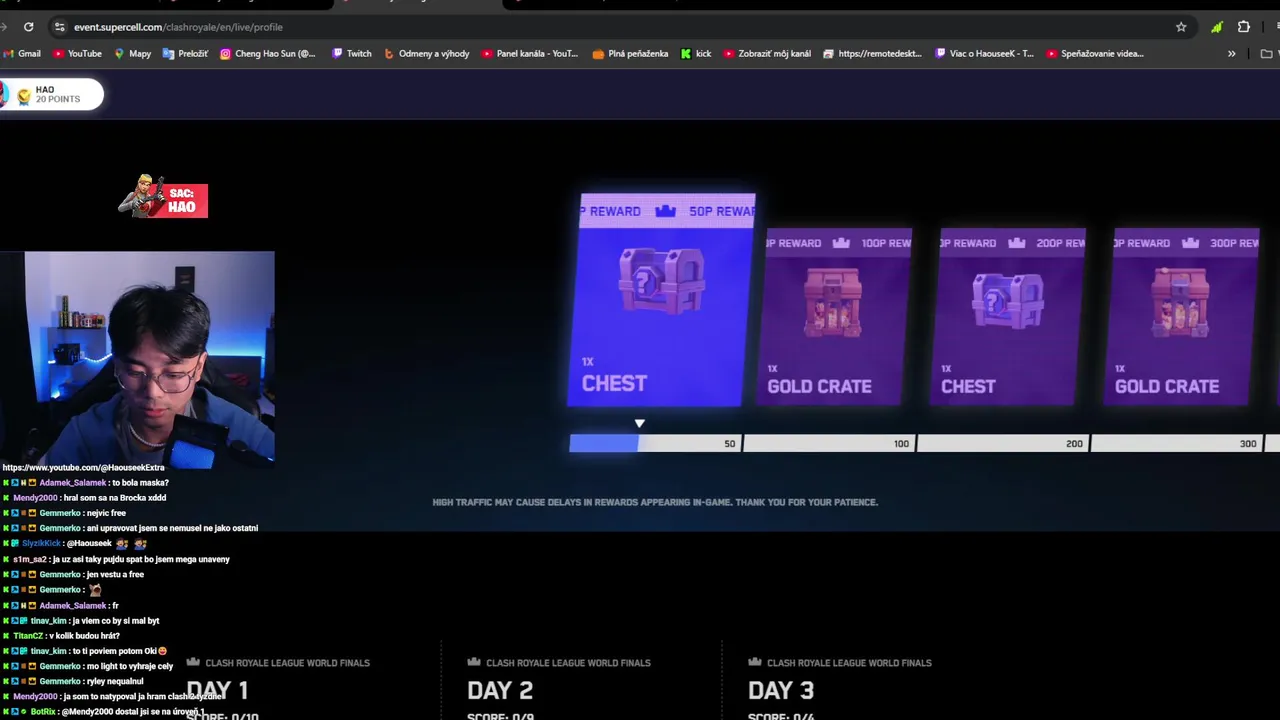This screenshot has height=720, width=1280.
Task: Click the crown icon on the 200P reward banner
Action: click(1017, 243)
